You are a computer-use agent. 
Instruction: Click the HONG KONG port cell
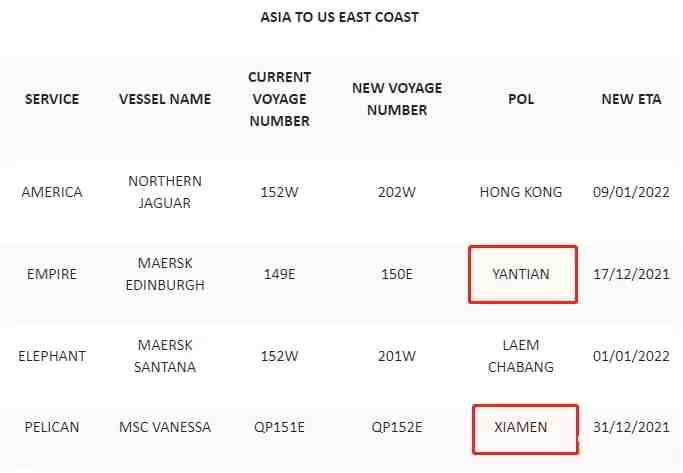click(x=521, y=192)
